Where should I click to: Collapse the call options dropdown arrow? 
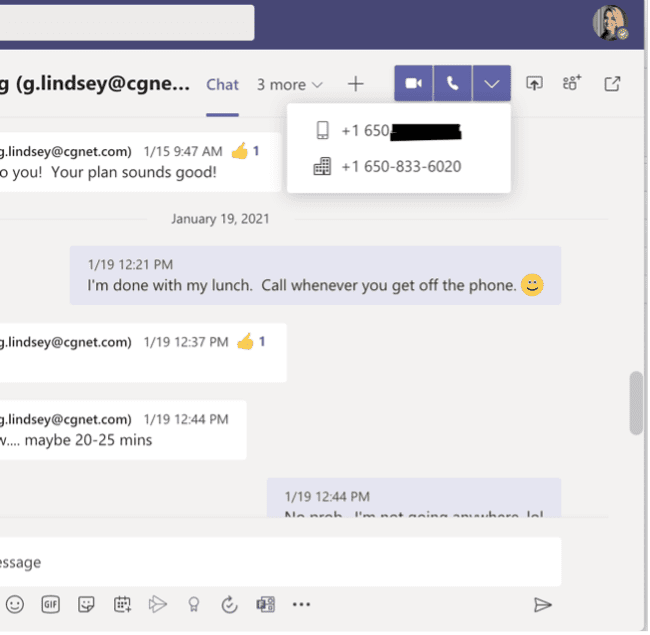pyautogui.click(x=491, y=84)
